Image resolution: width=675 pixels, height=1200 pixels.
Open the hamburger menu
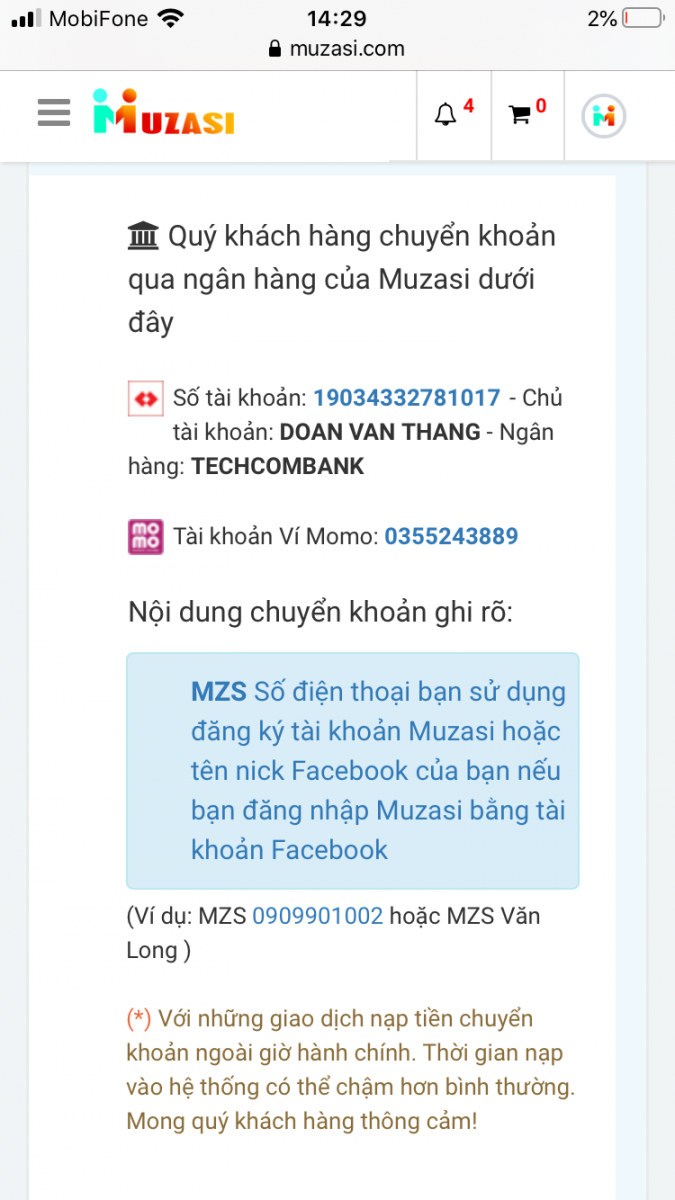[x=53, y=113]
